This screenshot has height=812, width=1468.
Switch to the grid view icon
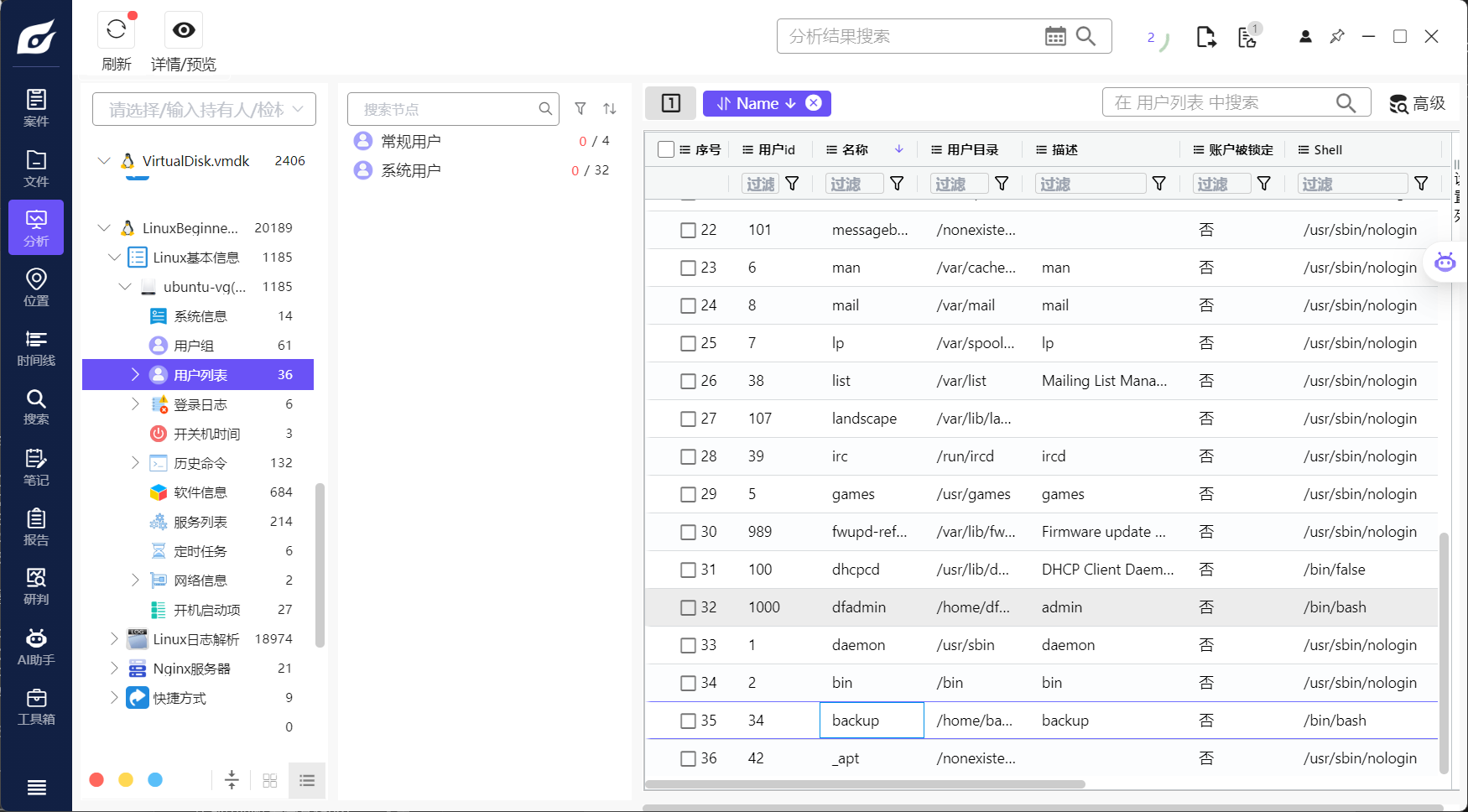tap(269, 780)
